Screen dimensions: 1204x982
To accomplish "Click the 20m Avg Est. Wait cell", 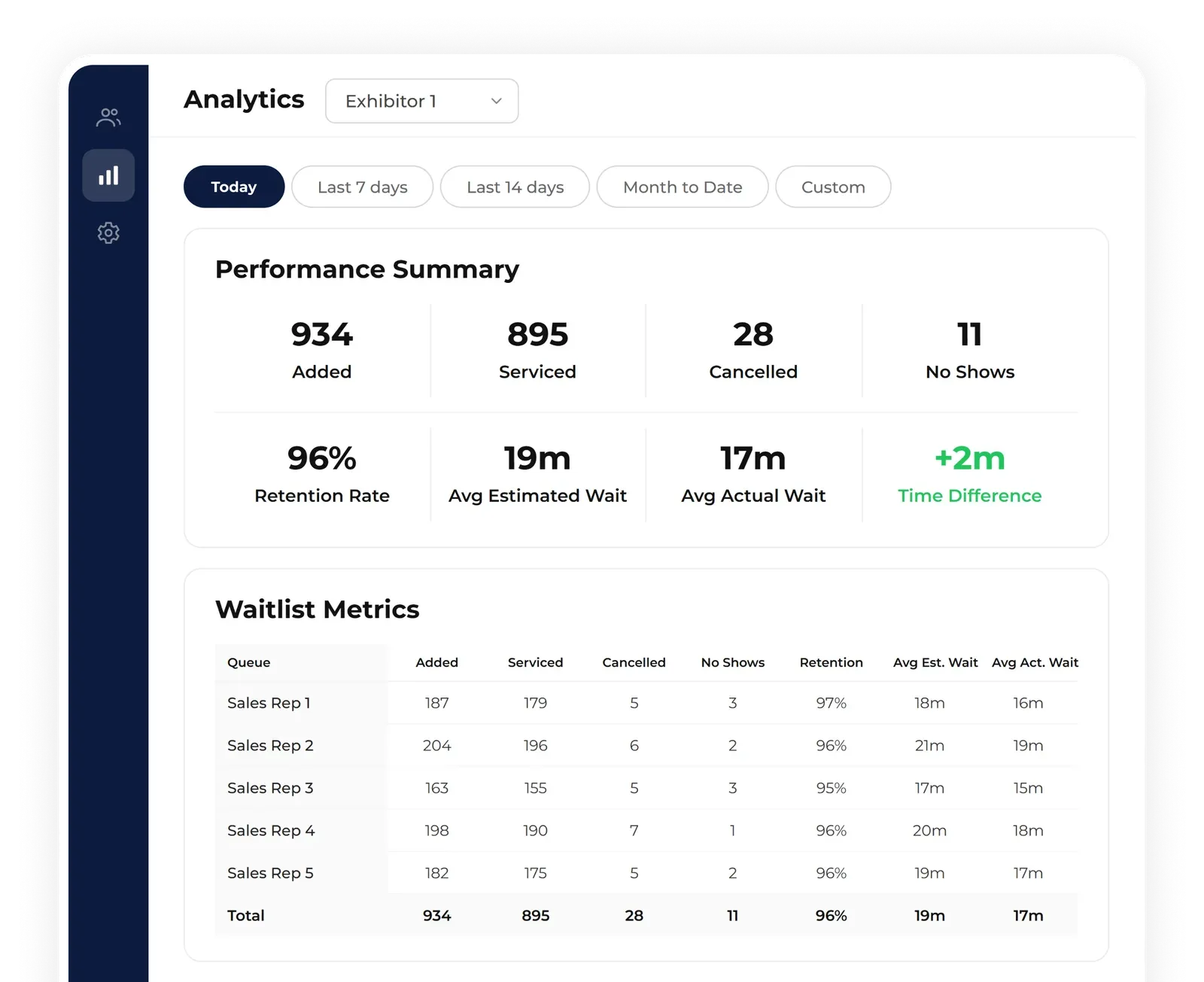I will (930, 831).
